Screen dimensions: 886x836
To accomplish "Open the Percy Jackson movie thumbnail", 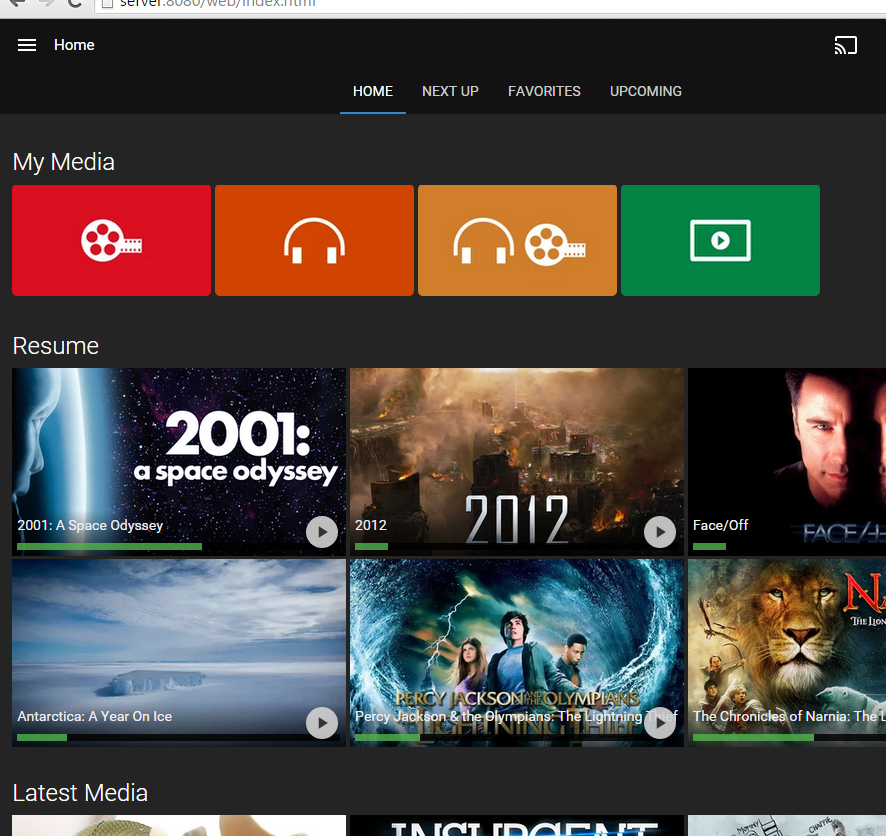I will coord(516,652).
